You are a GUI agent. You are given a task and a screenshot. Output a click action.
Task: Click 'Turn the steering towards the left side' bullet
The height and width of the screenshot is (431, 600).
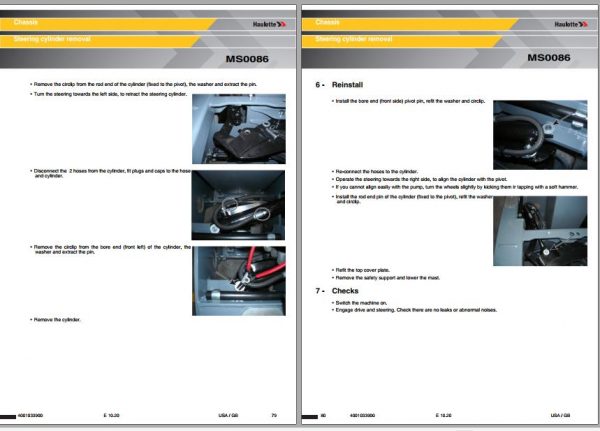pyautogui.click(x=108, y=94)
